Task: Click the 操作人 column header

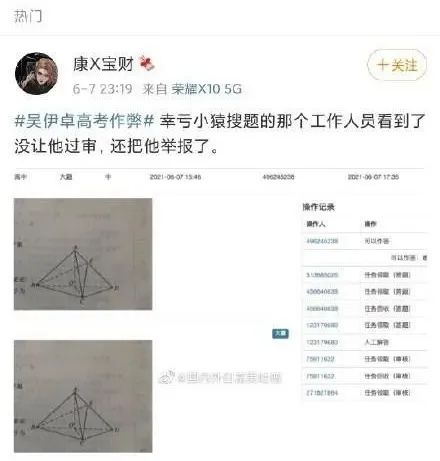Action: point(315,224)
